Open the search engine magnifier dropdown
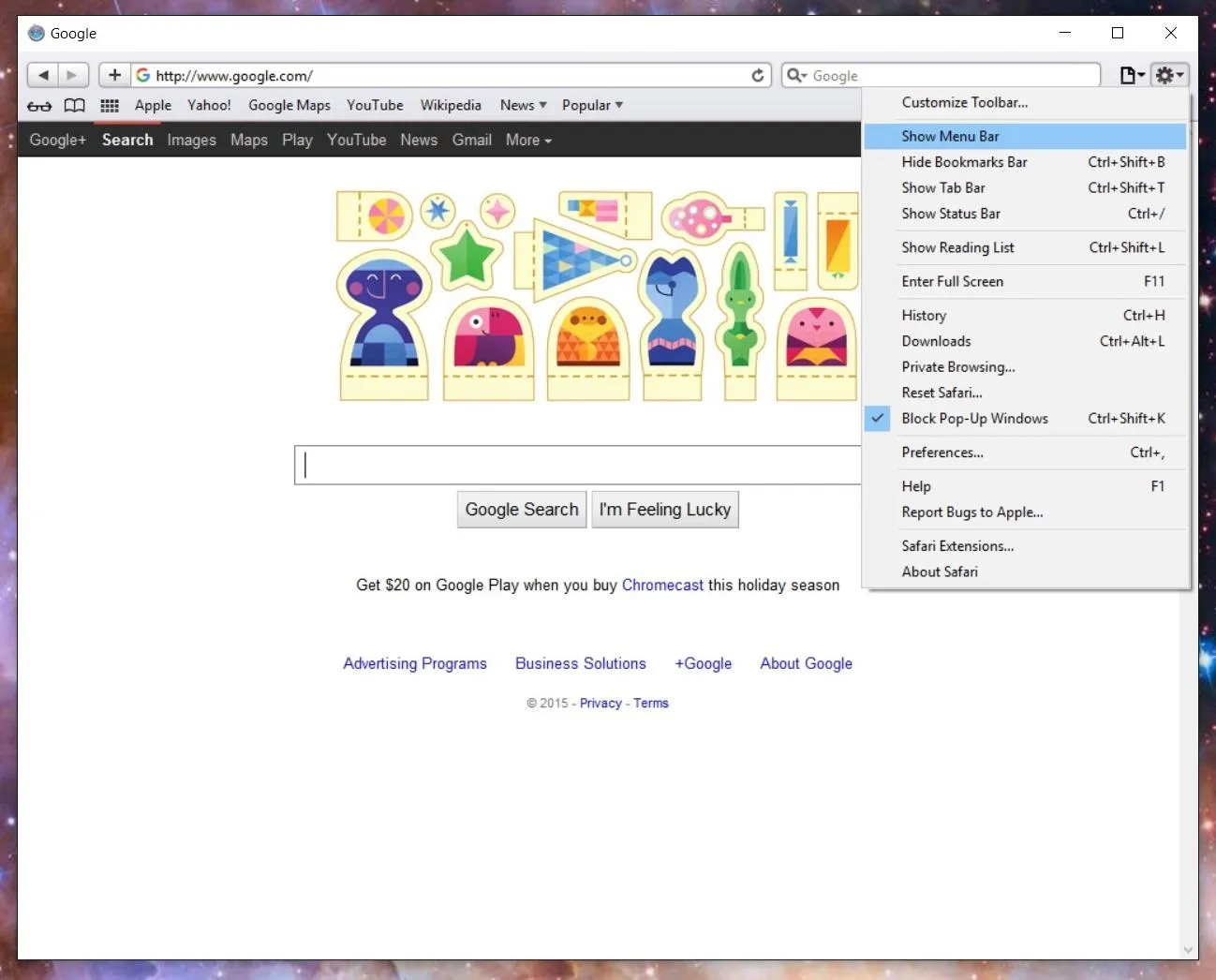The width and height of the screenshot is (1216, 980). point(797,75)
